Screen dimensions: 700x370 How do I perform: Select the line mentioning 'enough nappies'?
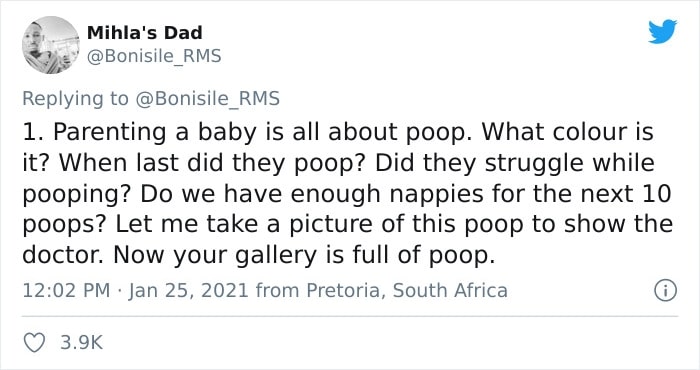347,194
